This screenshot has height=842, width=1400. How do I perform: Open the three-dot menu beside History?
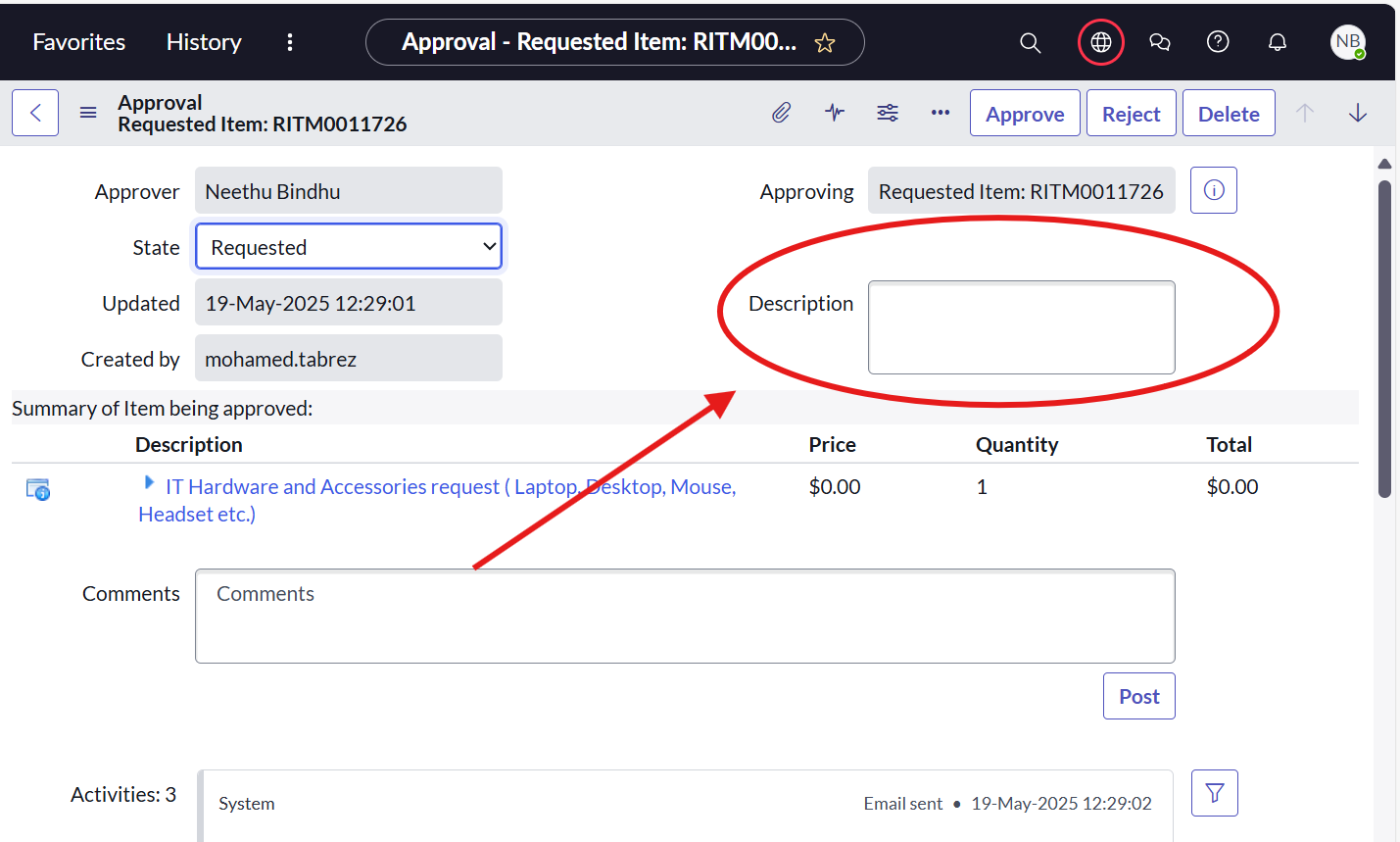click(289, 41)
